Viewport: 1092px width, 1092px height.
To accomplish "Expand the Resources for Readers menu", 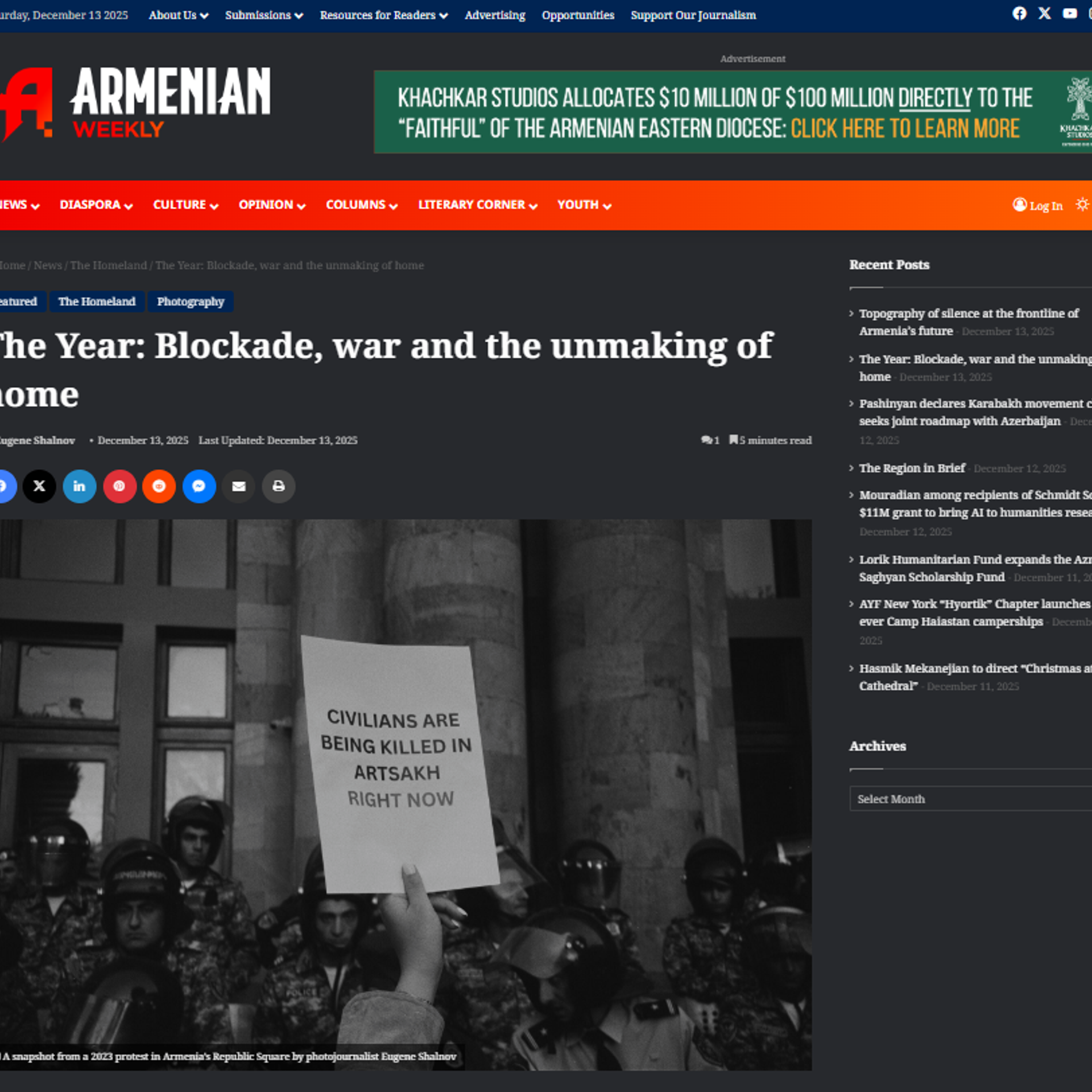I will [384, 15].
